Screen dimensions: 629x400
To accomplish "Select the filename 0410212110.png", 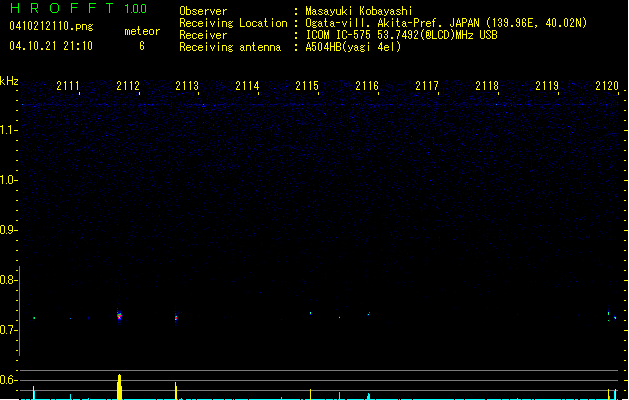I will tap(51, 26).
